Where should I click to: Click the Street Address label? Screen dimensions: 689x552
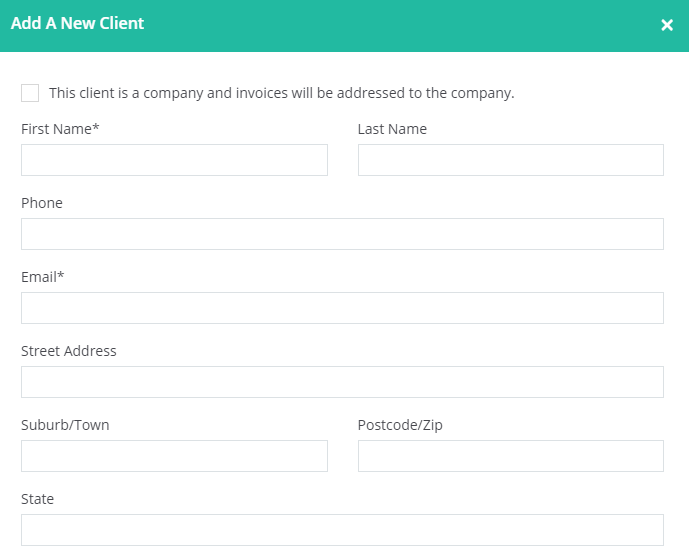pyautogui.click(x=69, y=351)
